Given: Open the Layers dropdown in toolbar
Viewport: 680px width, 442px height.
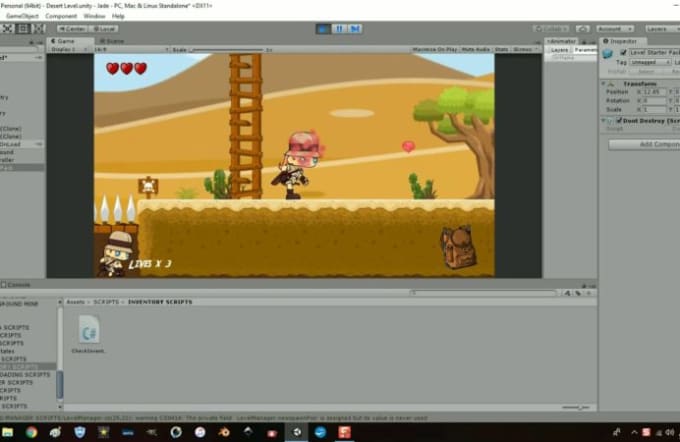Looking at the screenshot, I should (x=662, y=29).
